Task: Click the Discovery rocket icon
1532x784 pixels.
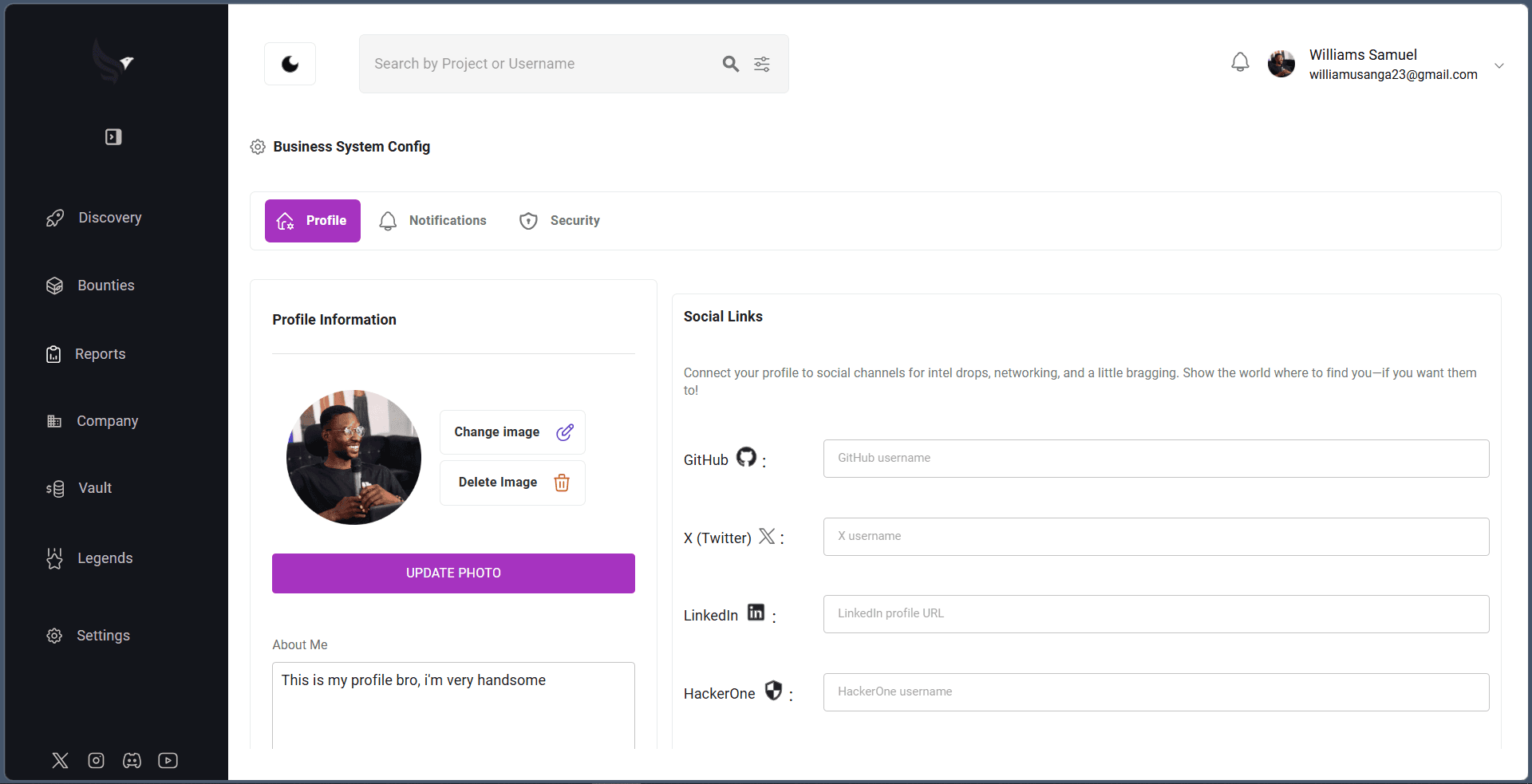Action: click(55, 219)
